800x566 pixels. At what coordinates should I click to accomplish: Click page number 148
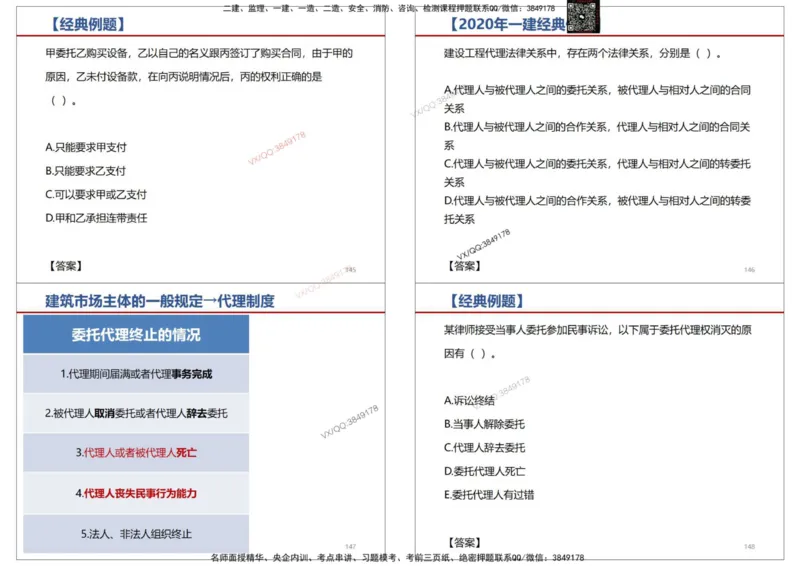[749, 547]
